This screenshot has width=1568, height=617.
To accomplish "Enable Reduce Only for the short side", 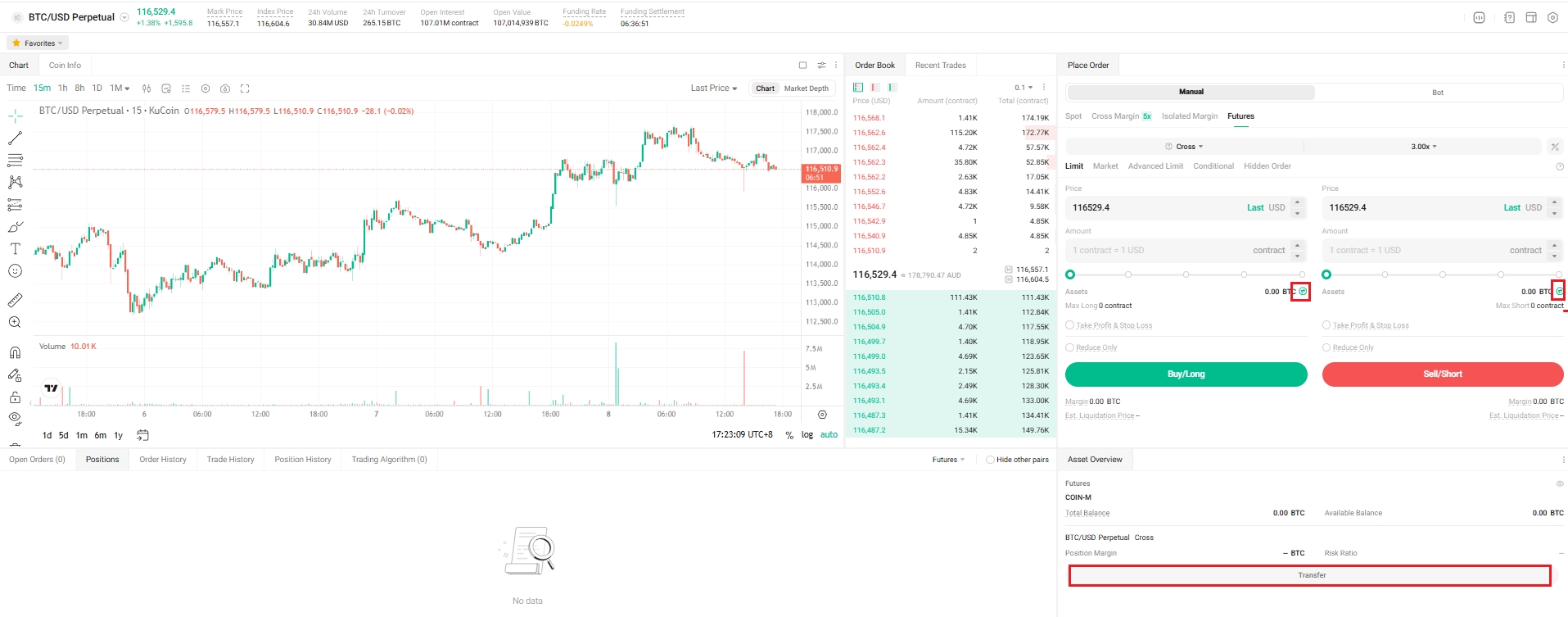I will (x=1326, y=347).
